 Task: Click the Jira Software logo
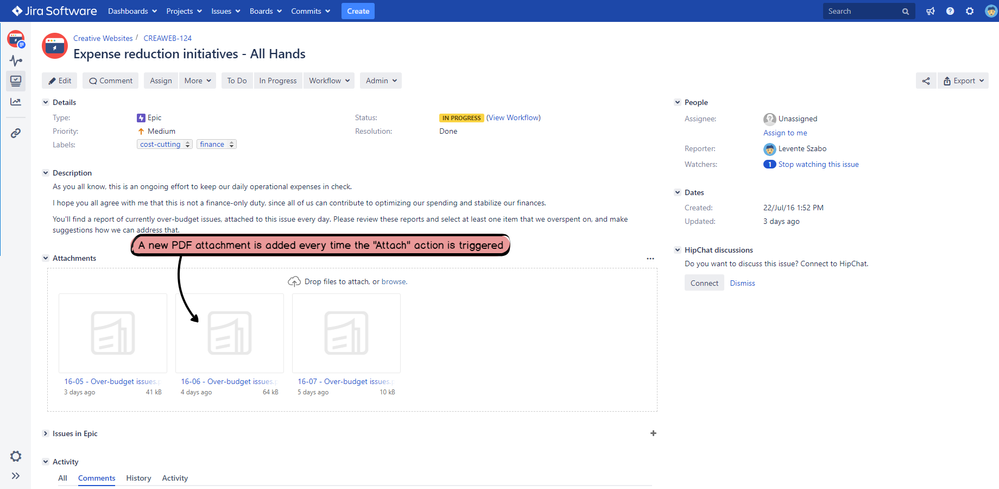(x=55, y=11)
